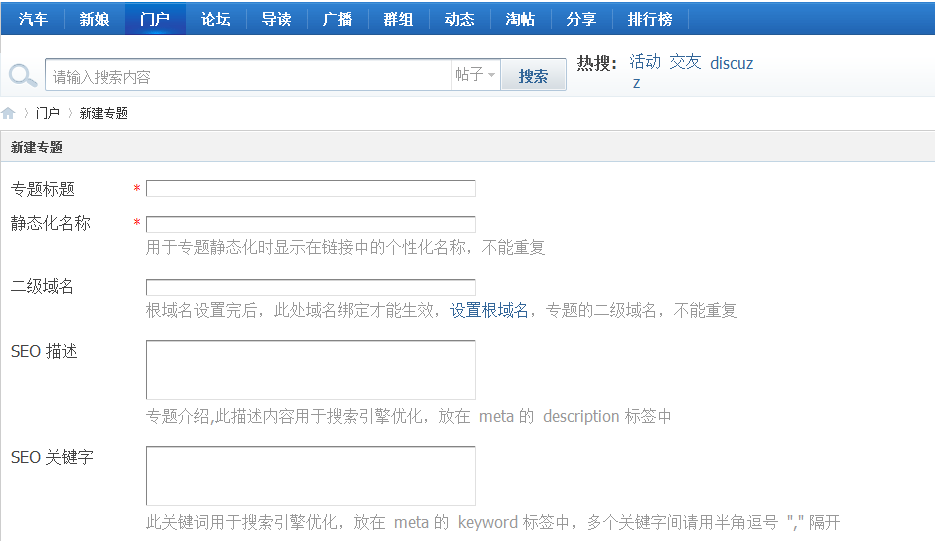
Task: Click the 淘帖 navigation tab
Action: [x=519, y=19]
